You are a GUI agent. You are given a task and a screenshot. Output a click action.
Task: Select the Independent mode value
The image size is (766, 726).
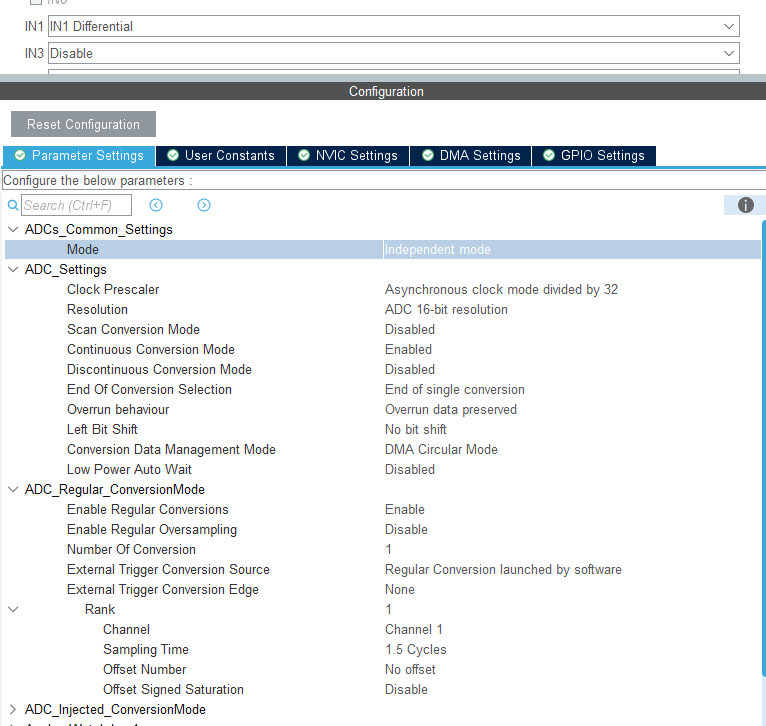438,250
